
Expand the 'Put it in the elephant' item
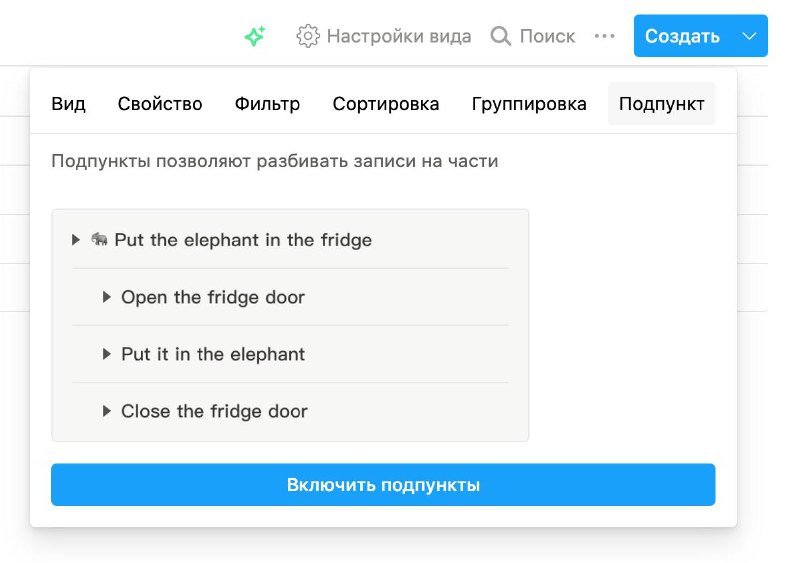coord(106,354)
